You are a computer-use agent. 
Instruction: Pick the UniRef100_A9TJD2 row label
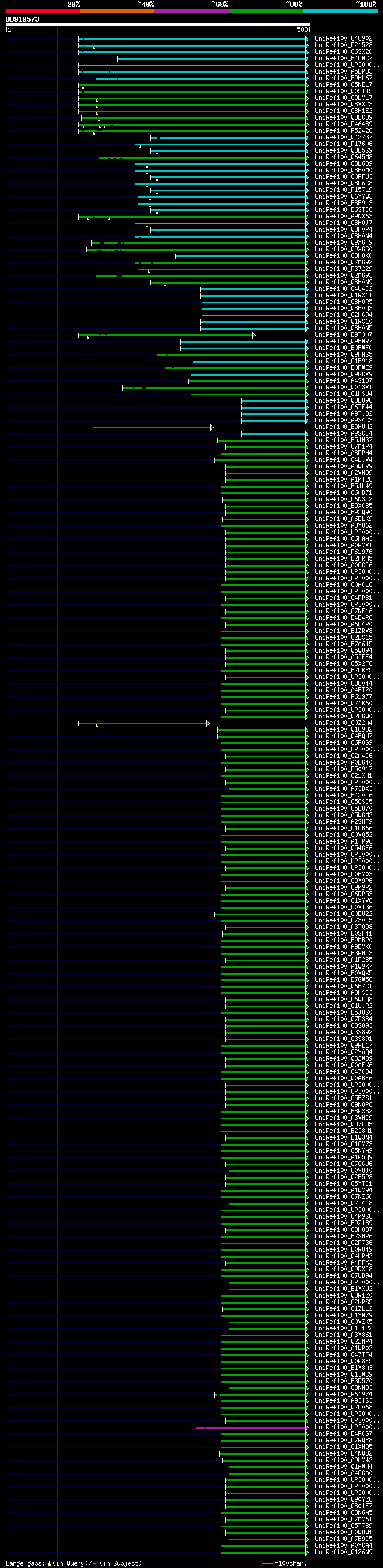pyautogui.click(x=344, y=414)
